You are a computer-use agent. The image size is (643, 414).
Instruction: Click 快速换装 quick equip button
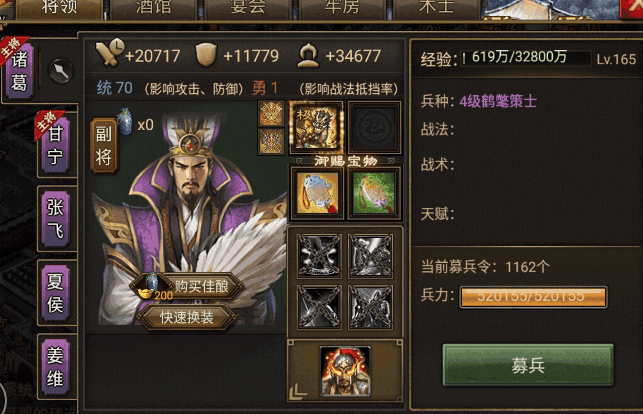(187, 317)
